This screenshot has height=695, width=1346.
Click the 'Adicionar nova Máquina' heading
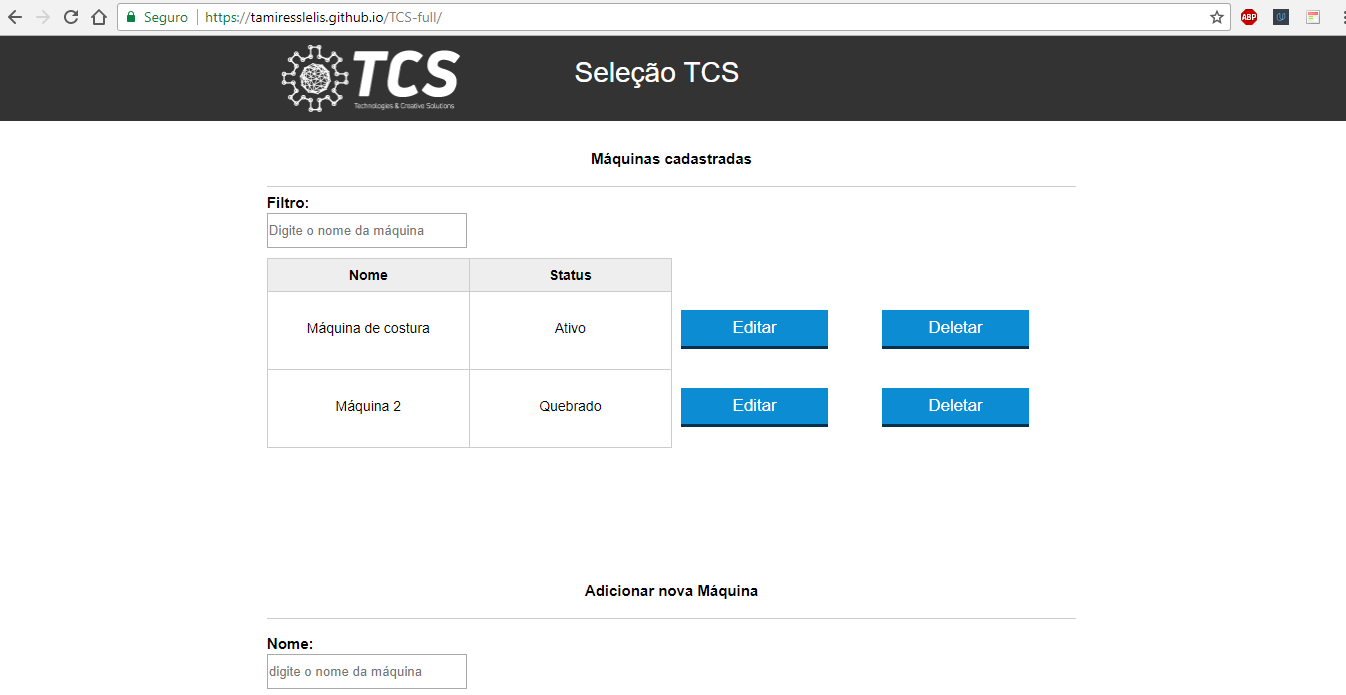(671, 591)
